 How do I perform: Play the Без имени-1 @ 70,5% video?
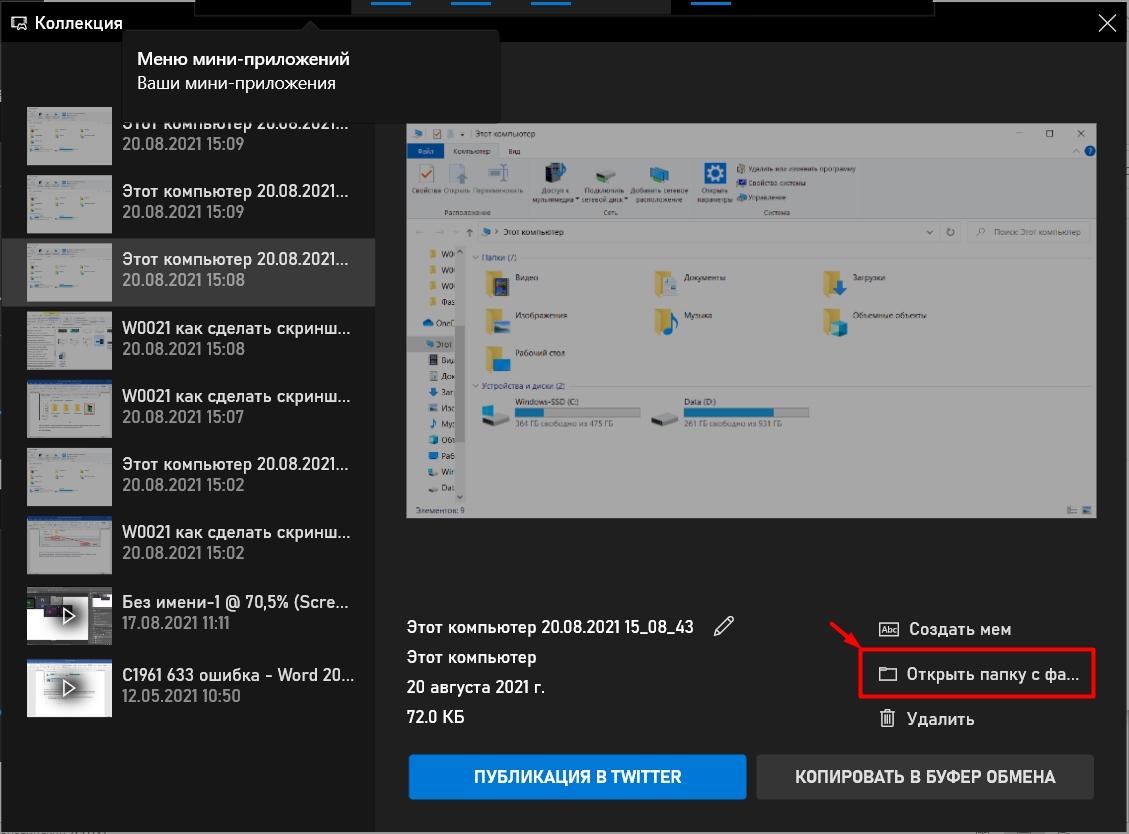[69, 616]
